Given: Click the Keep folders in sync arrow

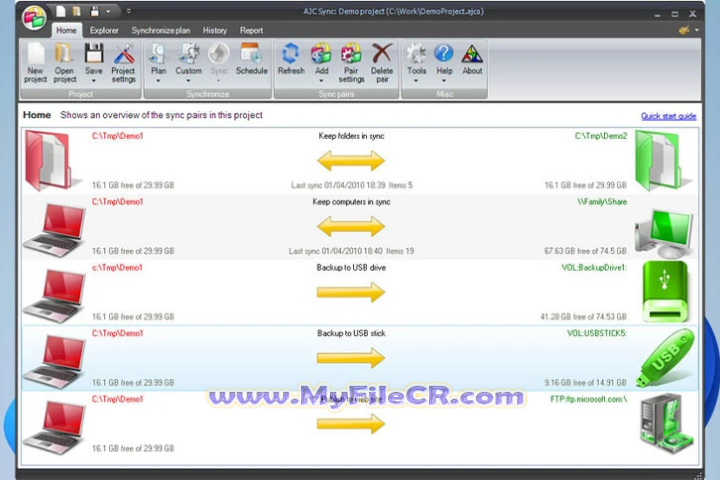Looking at the screenshot, I should click(x=350, y=161).
